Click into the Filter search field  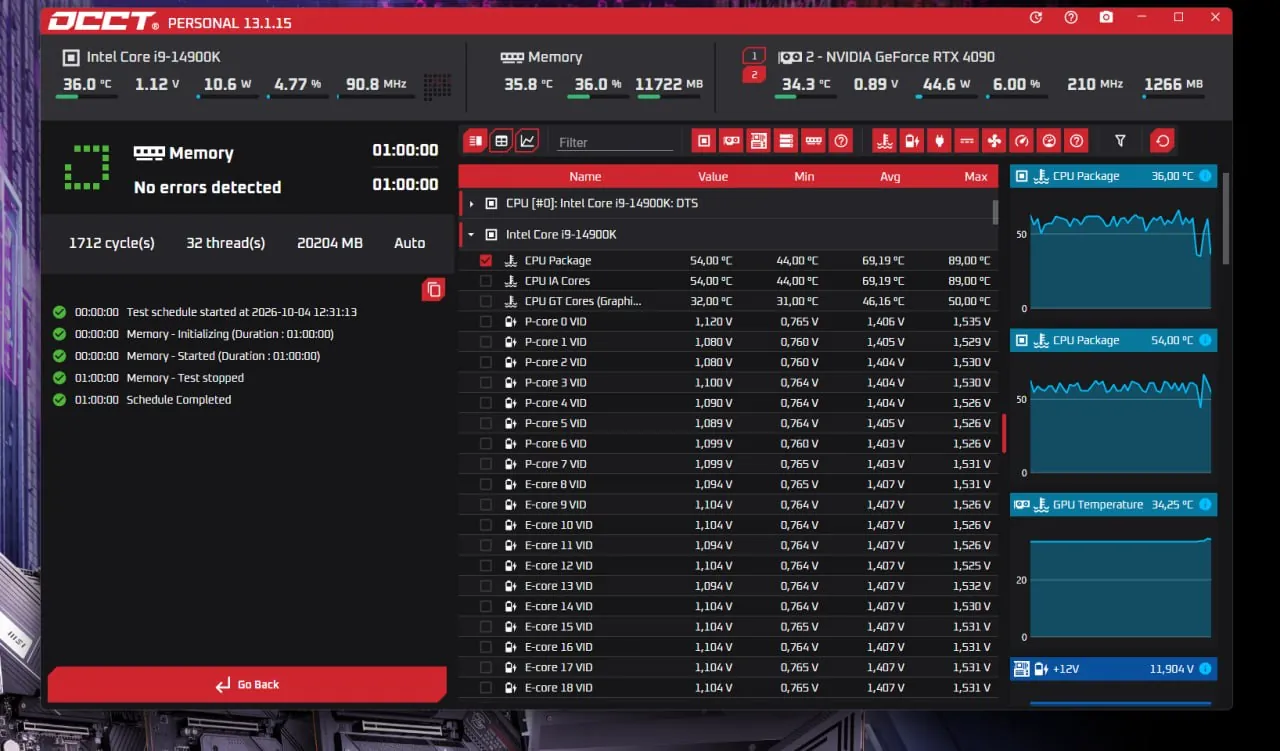click(x=616, y=142)
